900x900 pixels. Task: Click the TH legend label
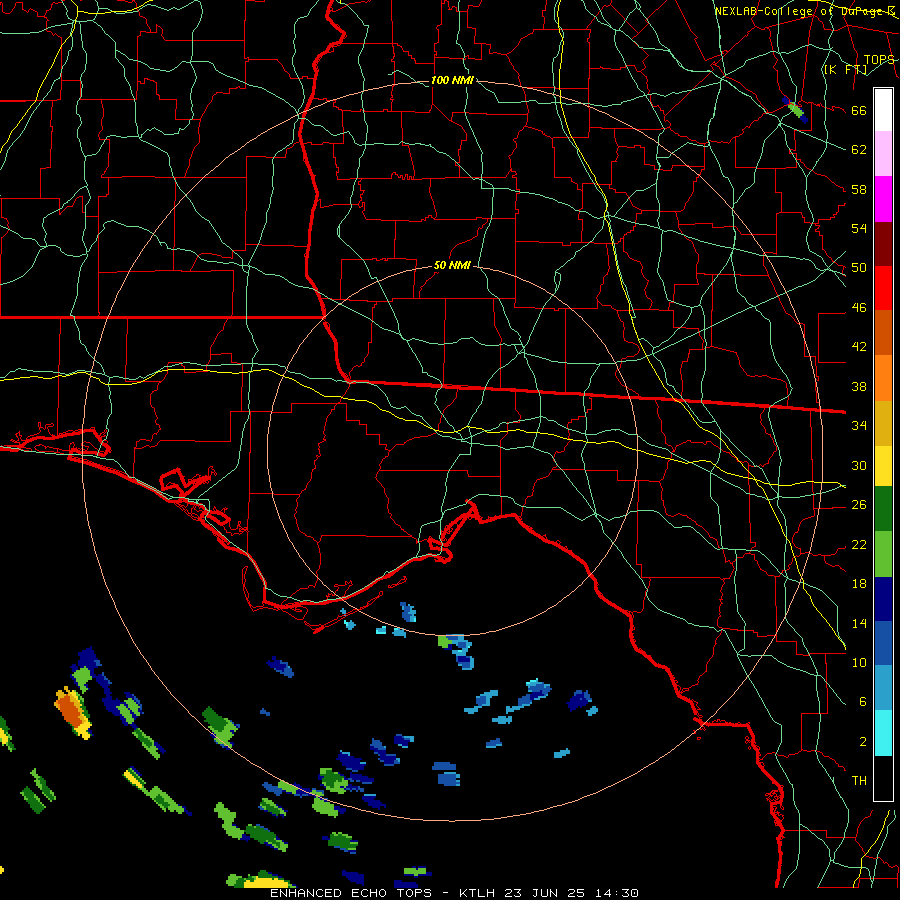coord(859,781)
